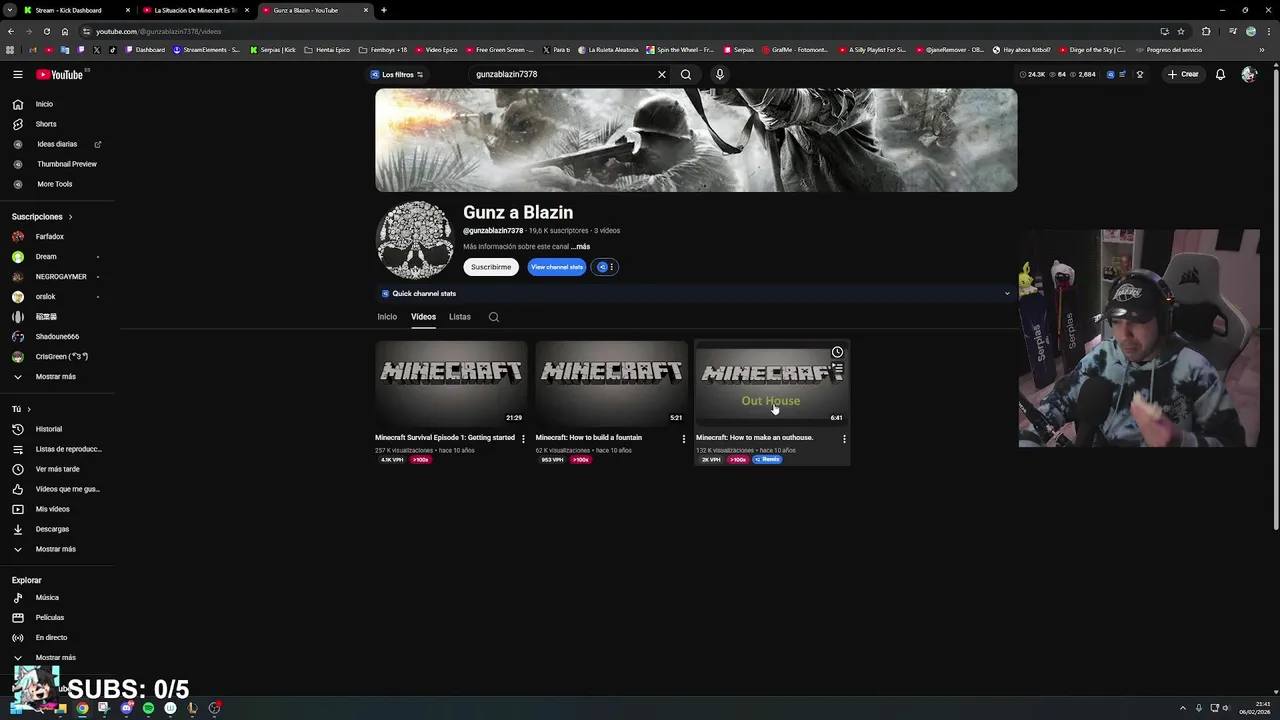This screenshot has height=720, width=1280.
Task: Open Chrome from the taskbar
Action: [82, 708]
